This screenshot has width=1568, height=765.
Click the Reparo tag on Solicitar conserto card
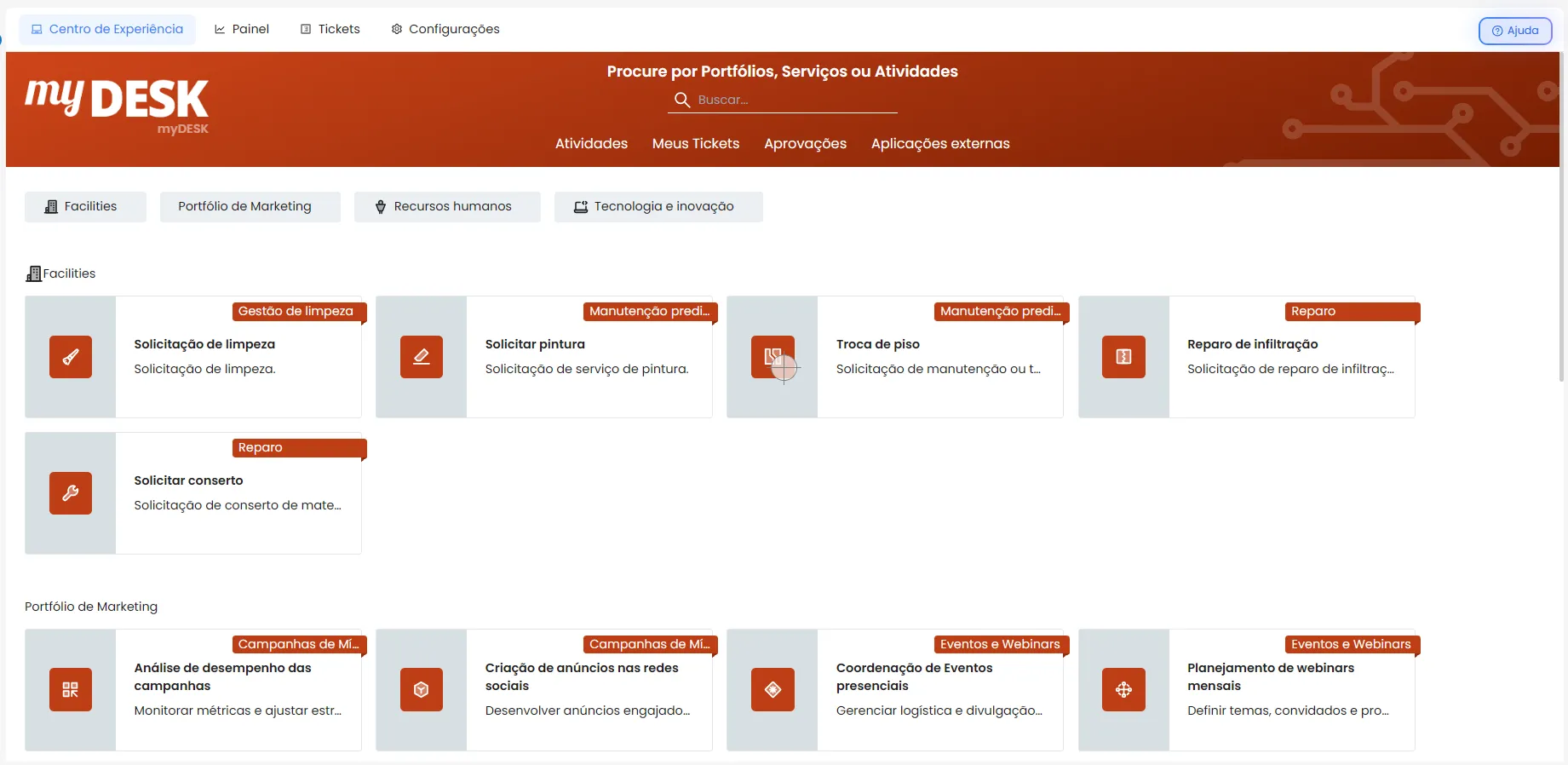pos(298,448)
